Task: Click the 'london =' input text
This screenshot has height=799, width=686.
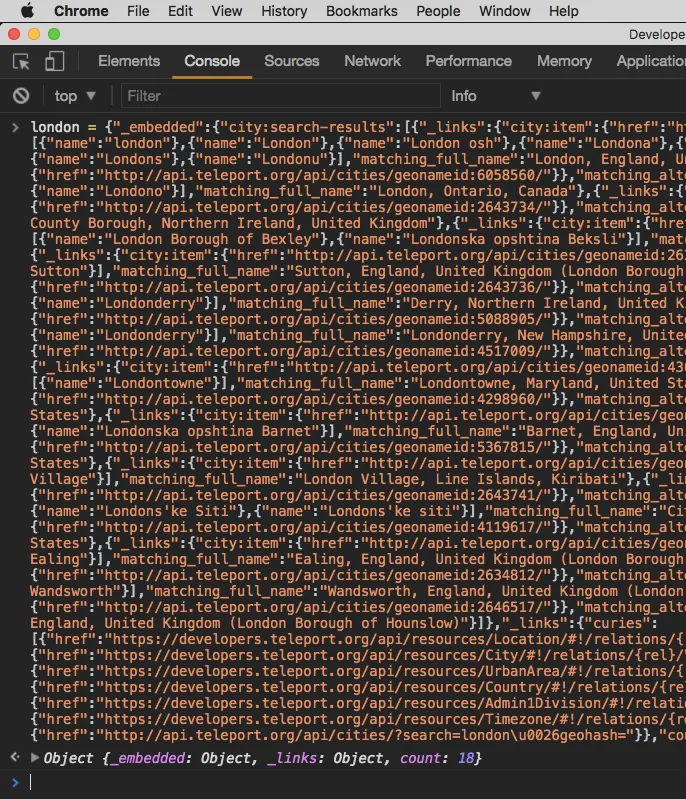Action: pos(63,127)
